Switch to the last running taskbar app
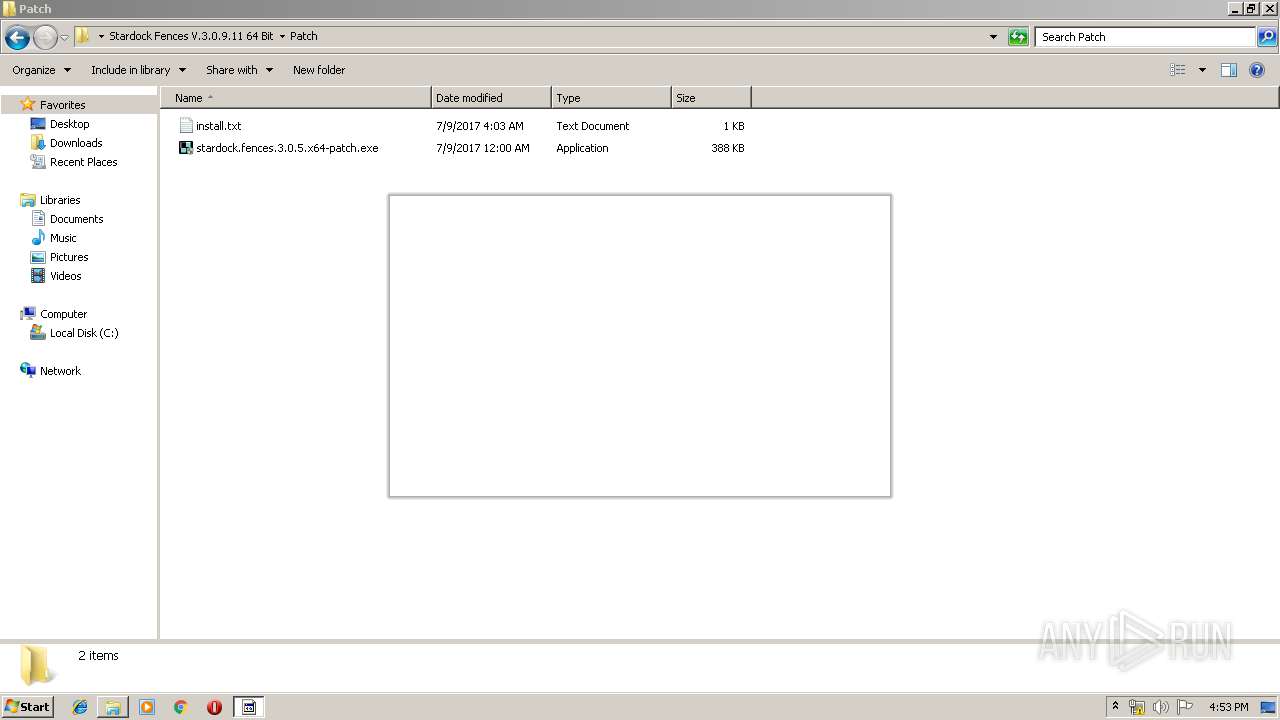 [249, 707]
